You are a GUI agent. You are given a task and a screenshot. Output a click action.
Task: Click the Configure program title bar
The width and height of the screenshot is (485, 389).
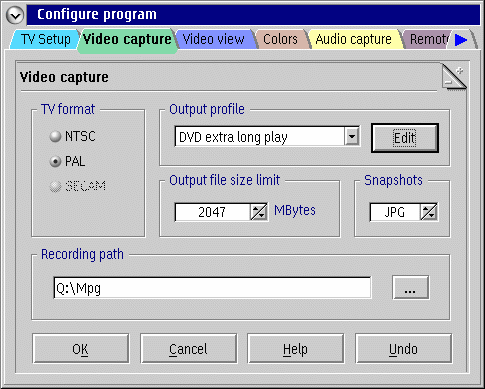[253, 15]
